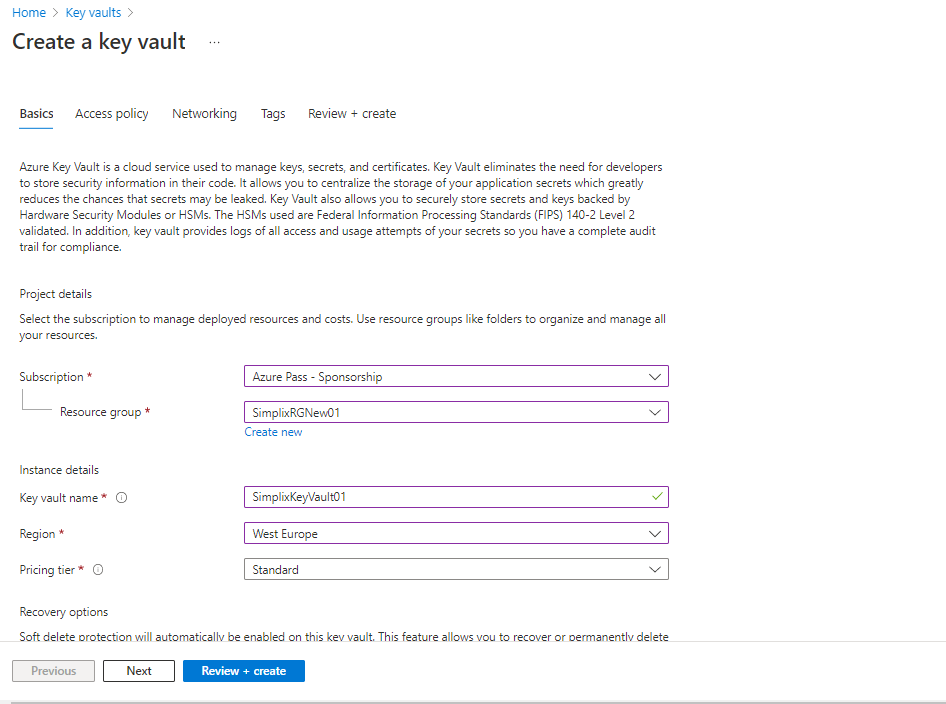Jump to the Review + create tab
Screen dimensions: 946x704
coord(352,114)
